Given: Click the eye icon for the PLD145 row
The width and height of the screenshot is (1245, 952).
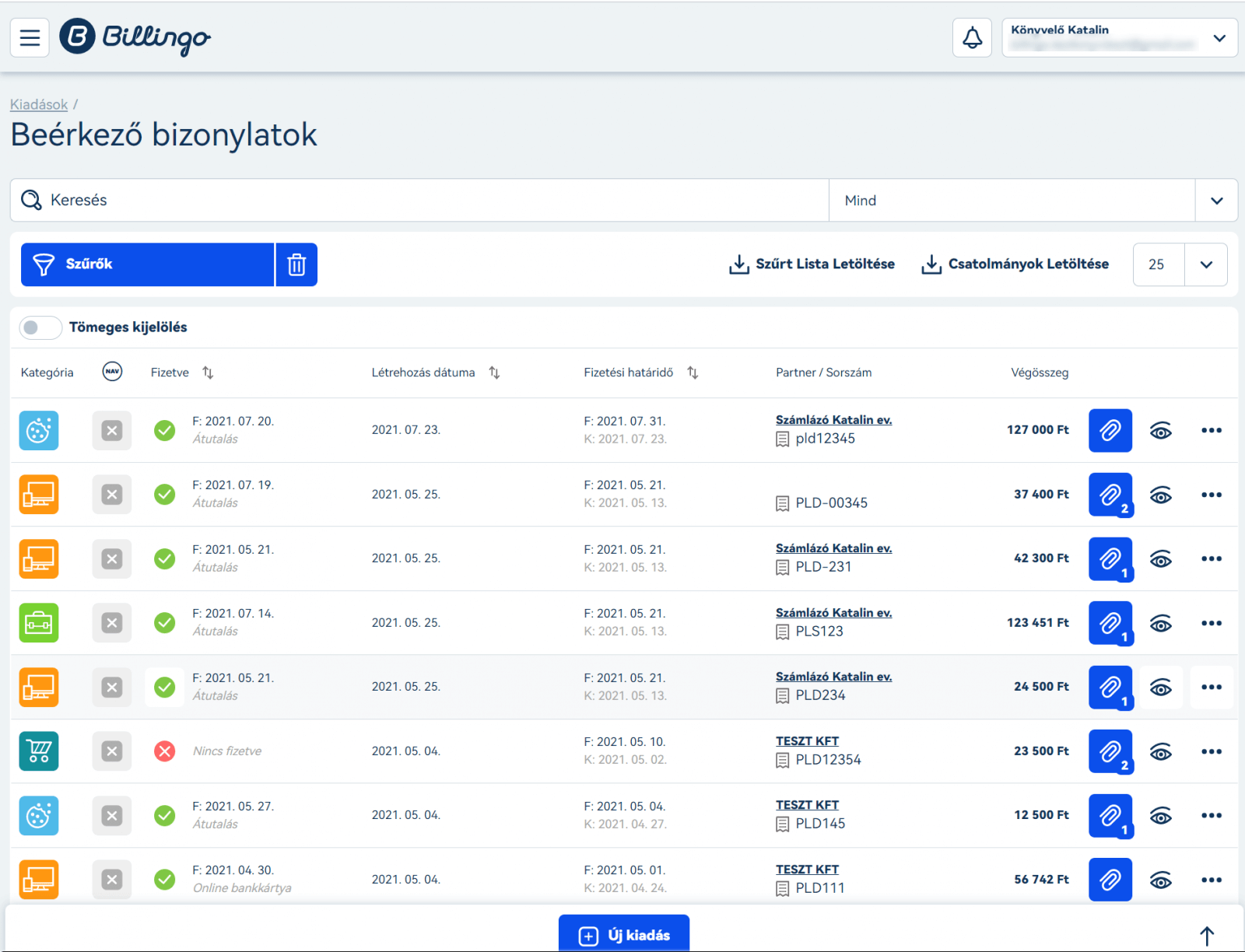Looking at the screenshot, I should [1160, 815].
